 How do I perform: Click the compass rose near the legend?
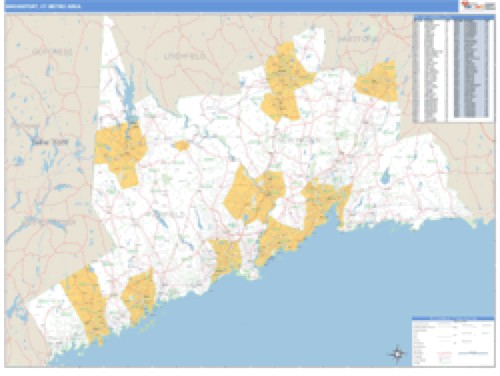point(397,353)
